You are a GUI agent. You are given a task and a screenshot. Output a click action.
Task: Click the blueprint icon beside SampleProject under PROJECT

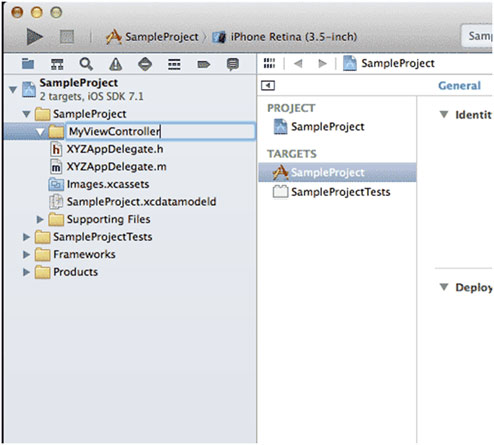pos(280,127)
